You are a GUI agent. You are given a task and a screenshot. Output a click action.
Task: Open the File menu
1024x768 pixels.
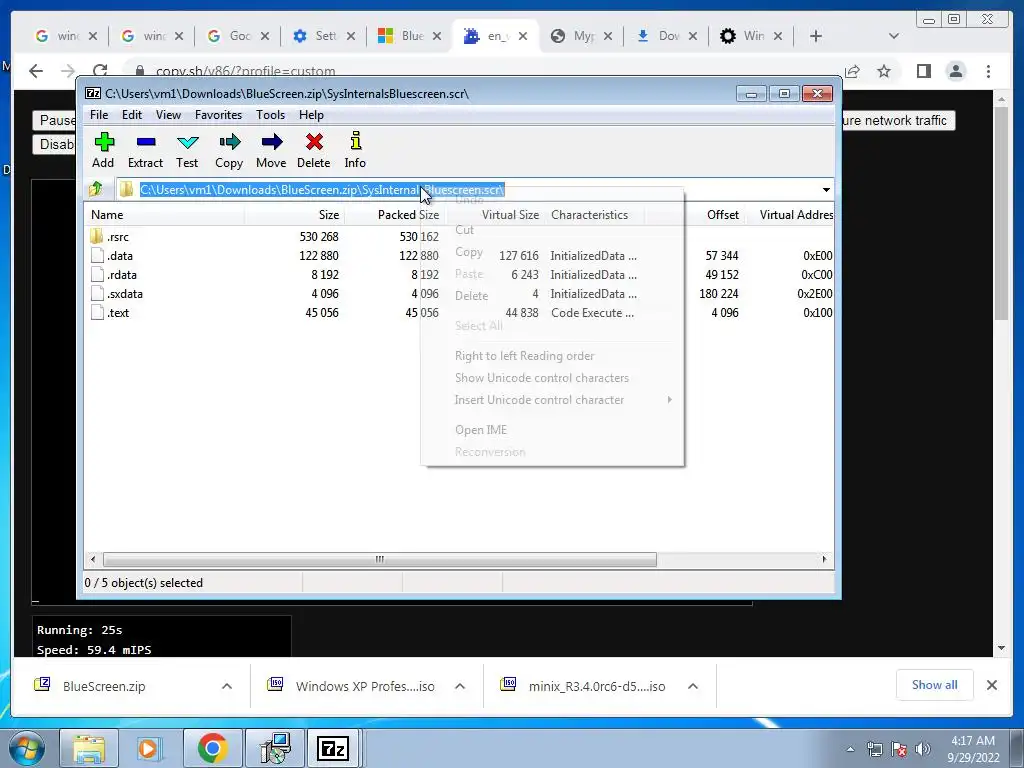click(x=99, y=115)
